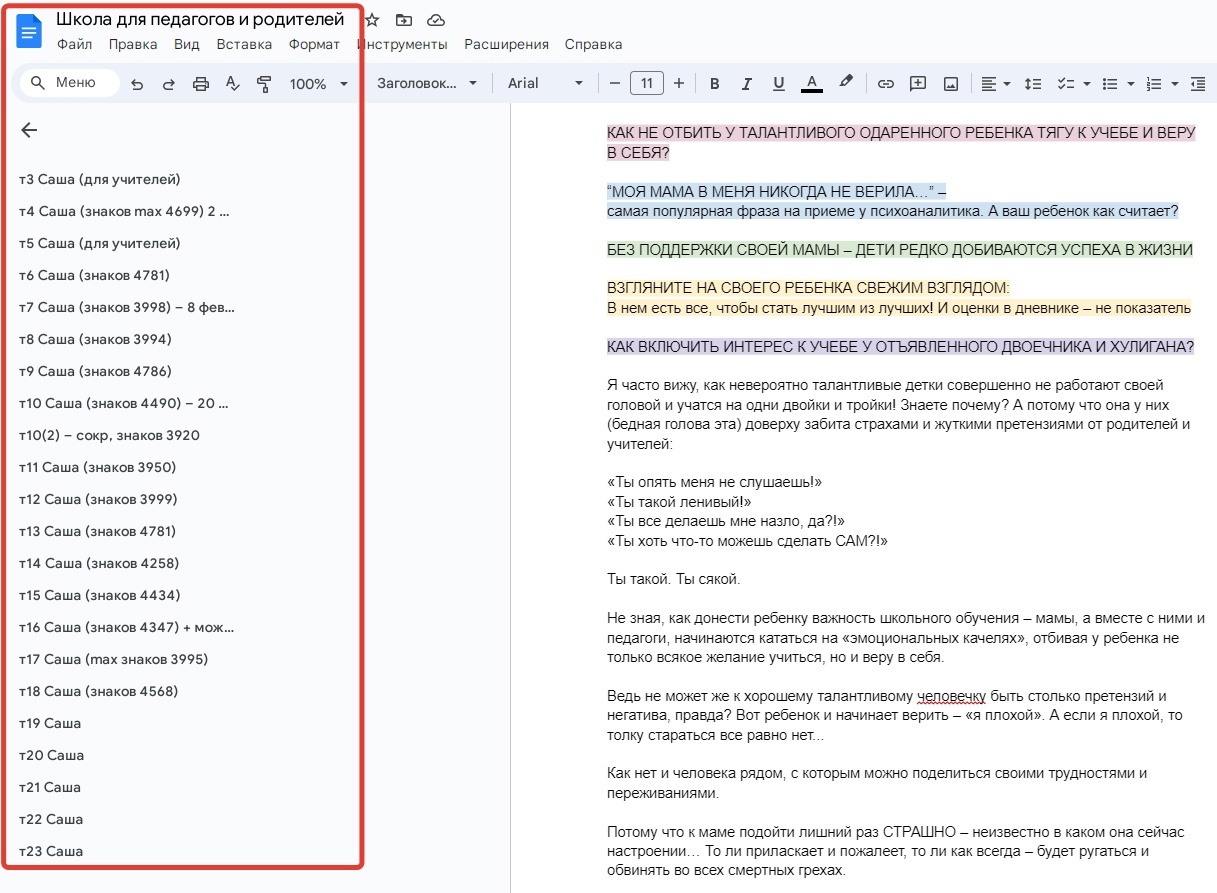Click the numbered list icon
This screenshot has width=1217, height=893.
pos(1154,84)
